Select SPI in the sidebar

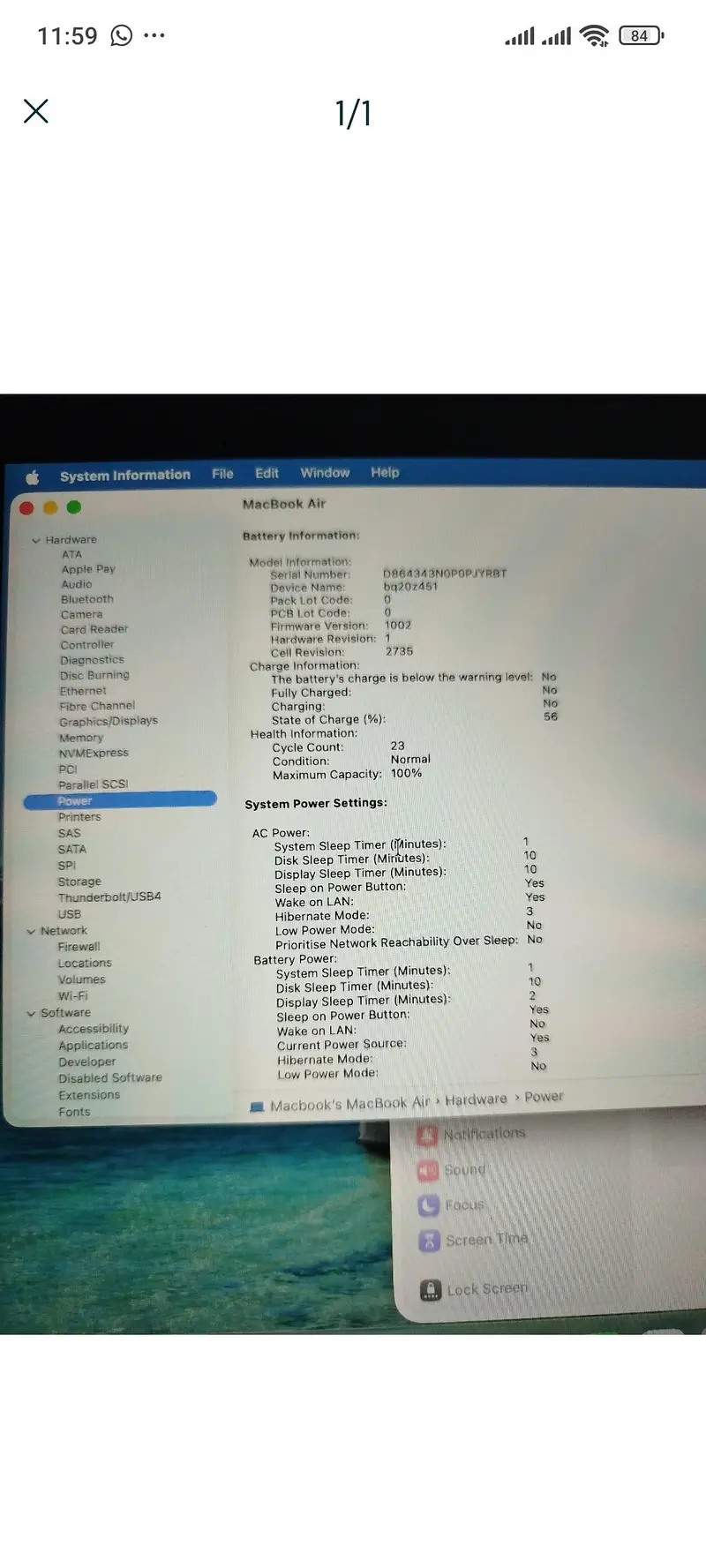click(67, 866)
